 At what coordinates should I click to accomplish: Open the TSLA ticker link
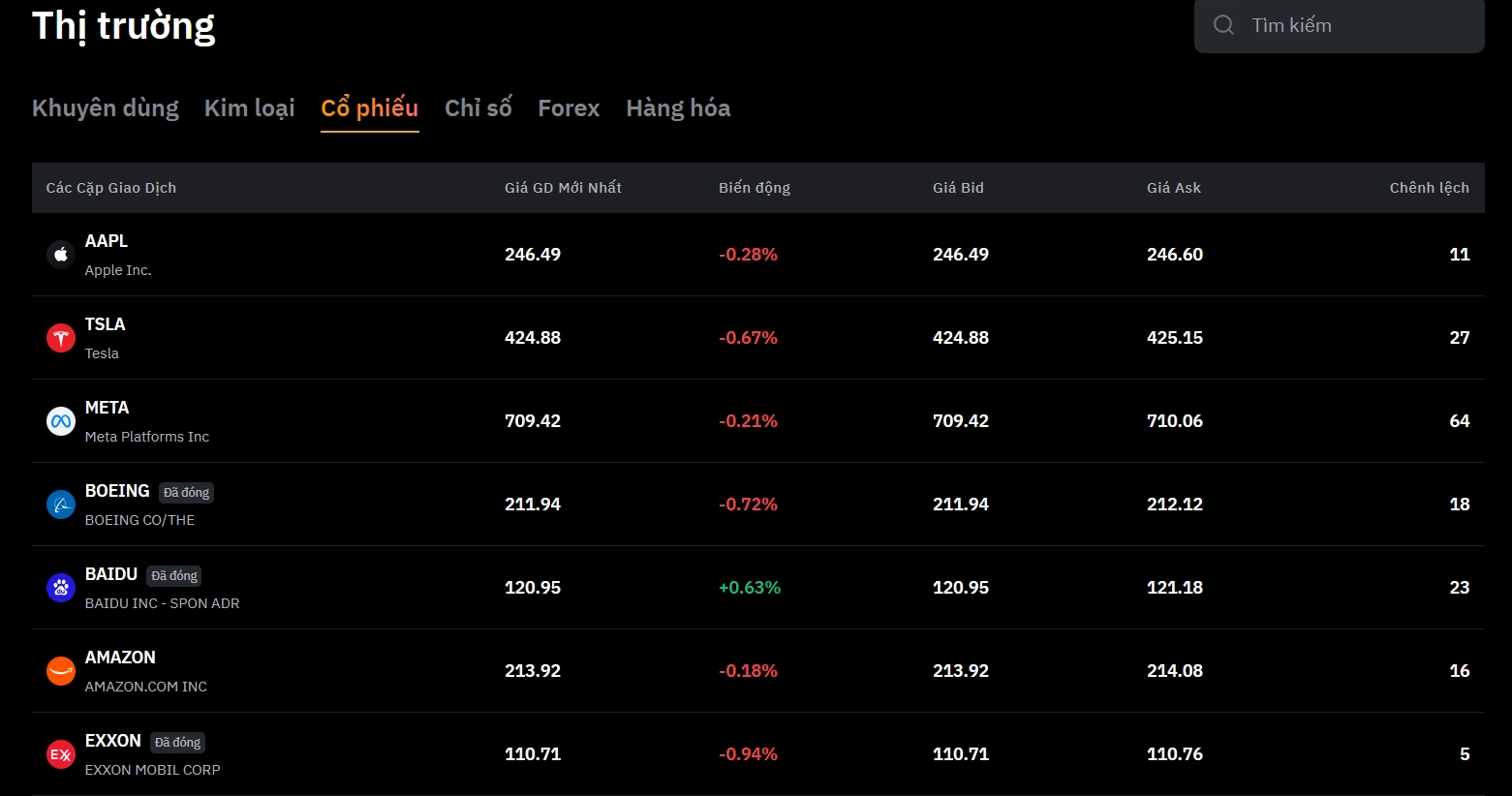click(x=105, y=324)
